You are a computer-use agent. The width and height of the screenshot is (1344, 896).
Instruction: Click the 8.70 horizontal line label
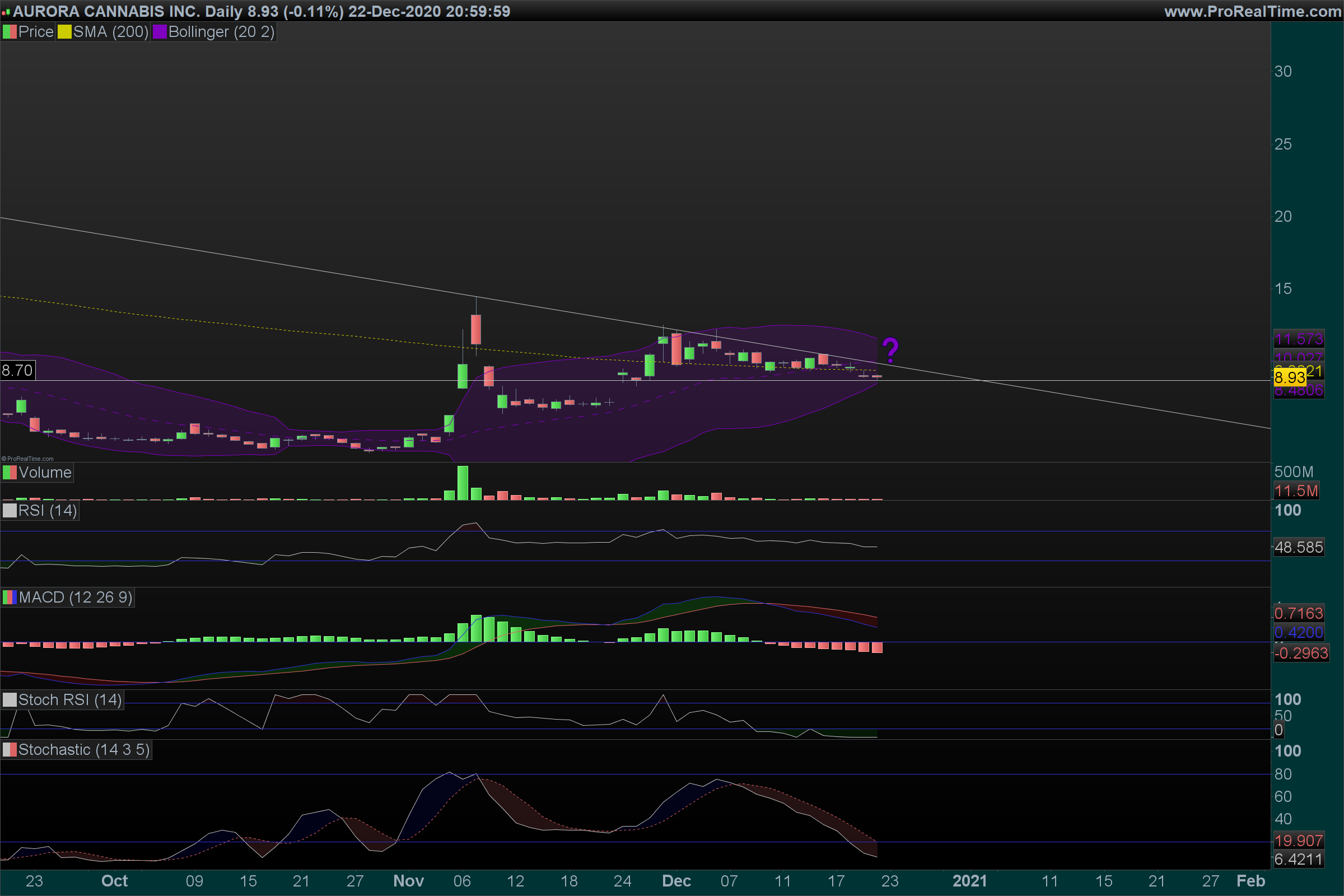pos(17,370)
